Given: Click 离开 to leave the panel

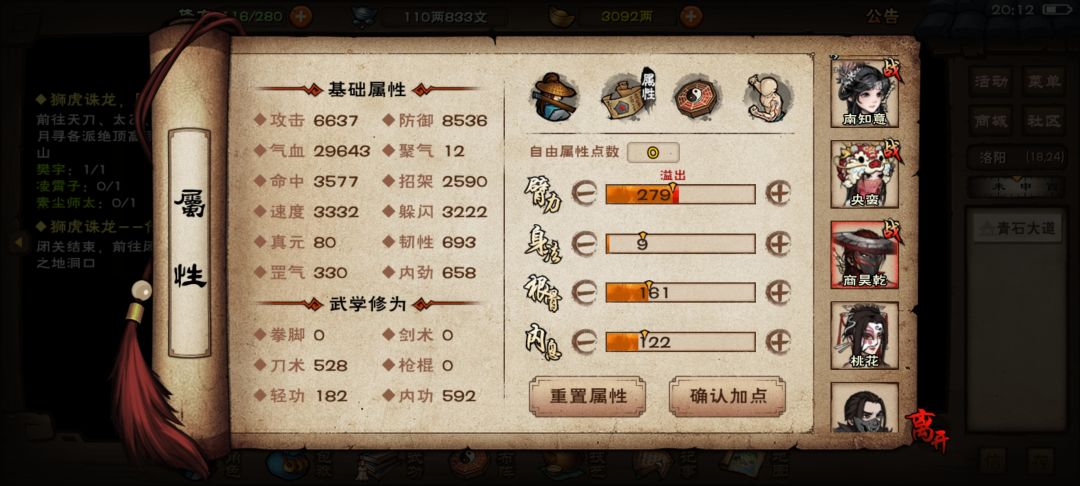Looking at the screenshot, I should pyautogui.click(x=927, y=430).
